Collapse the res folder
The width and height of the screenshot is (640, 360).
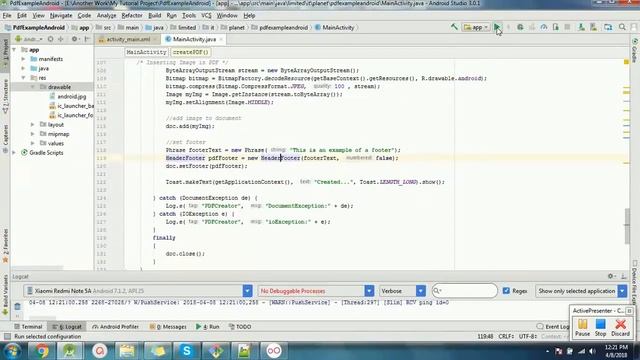[24, 78]
